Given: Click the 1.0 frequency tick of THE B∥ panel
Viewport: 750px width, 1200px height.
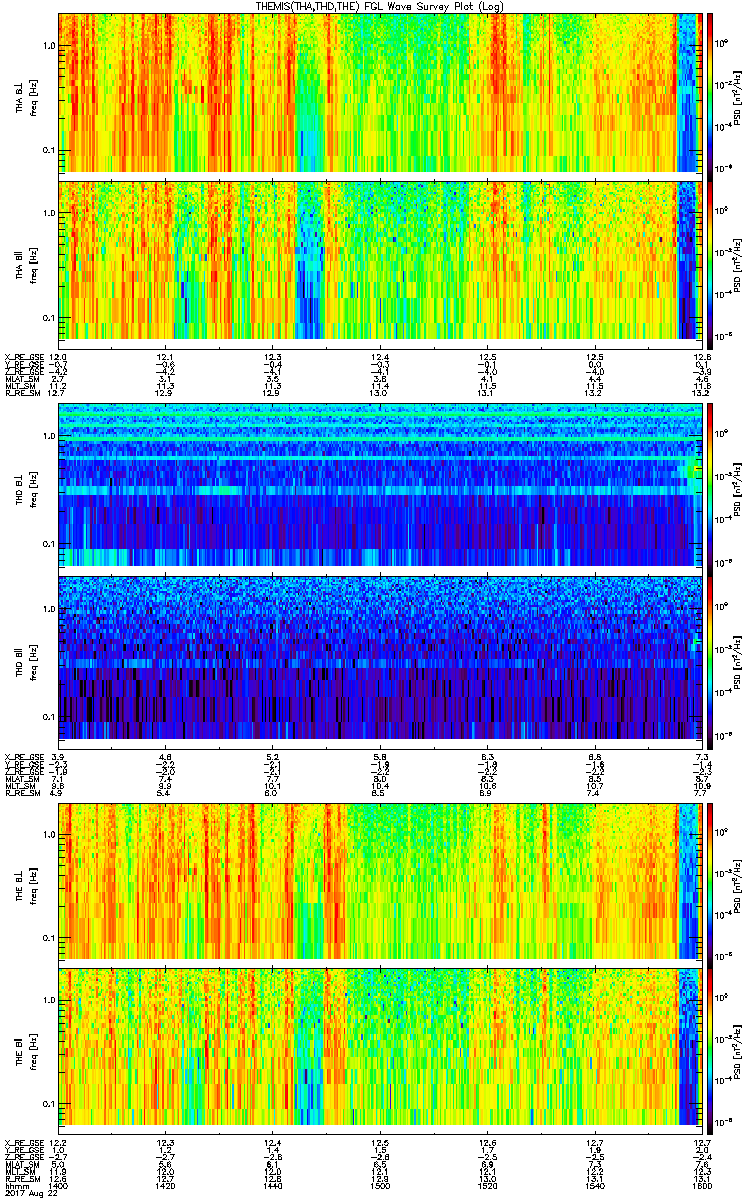Looking at the screenshot, I should [50, 999].
